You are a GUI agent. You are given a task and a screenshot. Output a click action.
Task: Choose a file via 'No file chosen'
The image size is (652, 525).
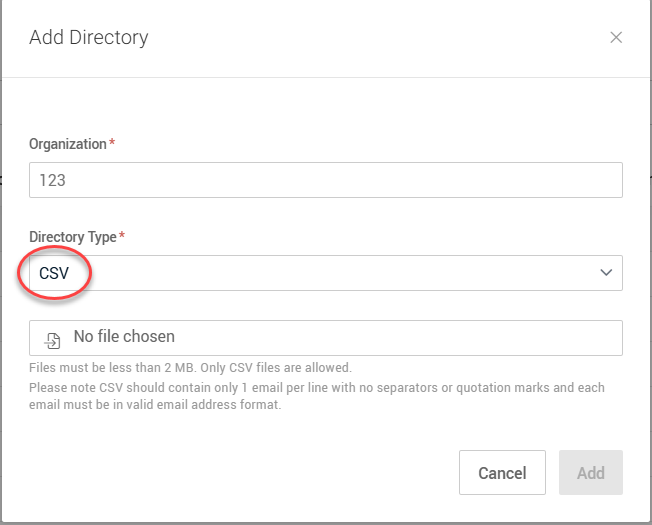(x=124, y=338)
